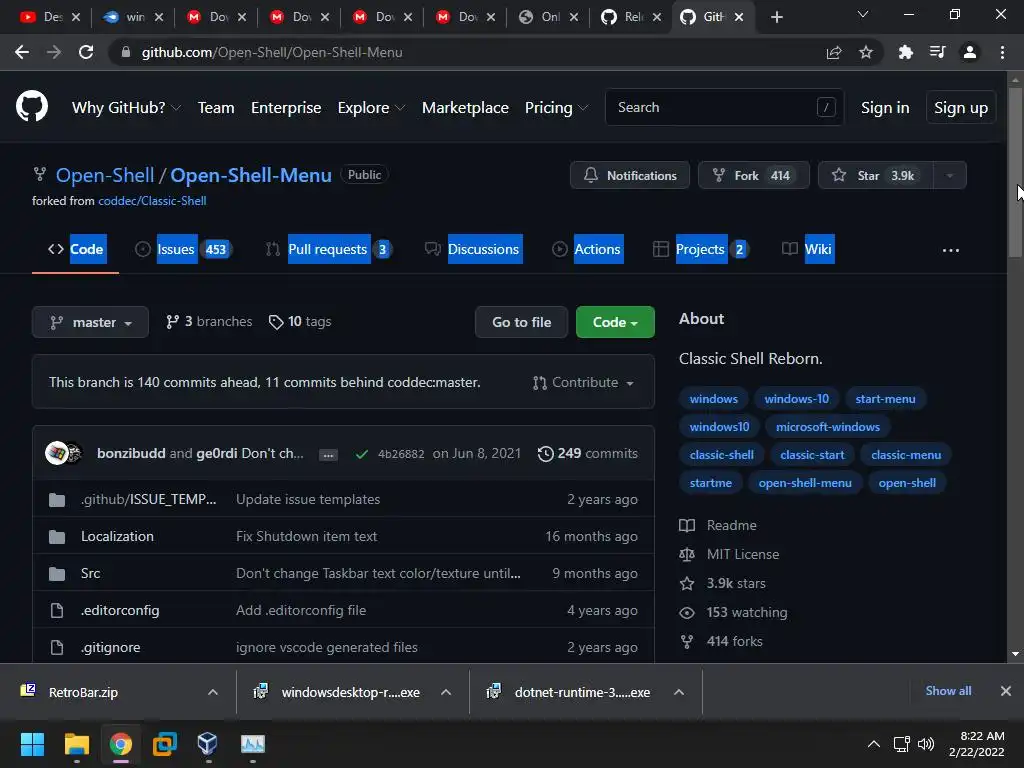The image size is (1024, 768).
Task: Click Sign in link
Action: coord(885,108)
